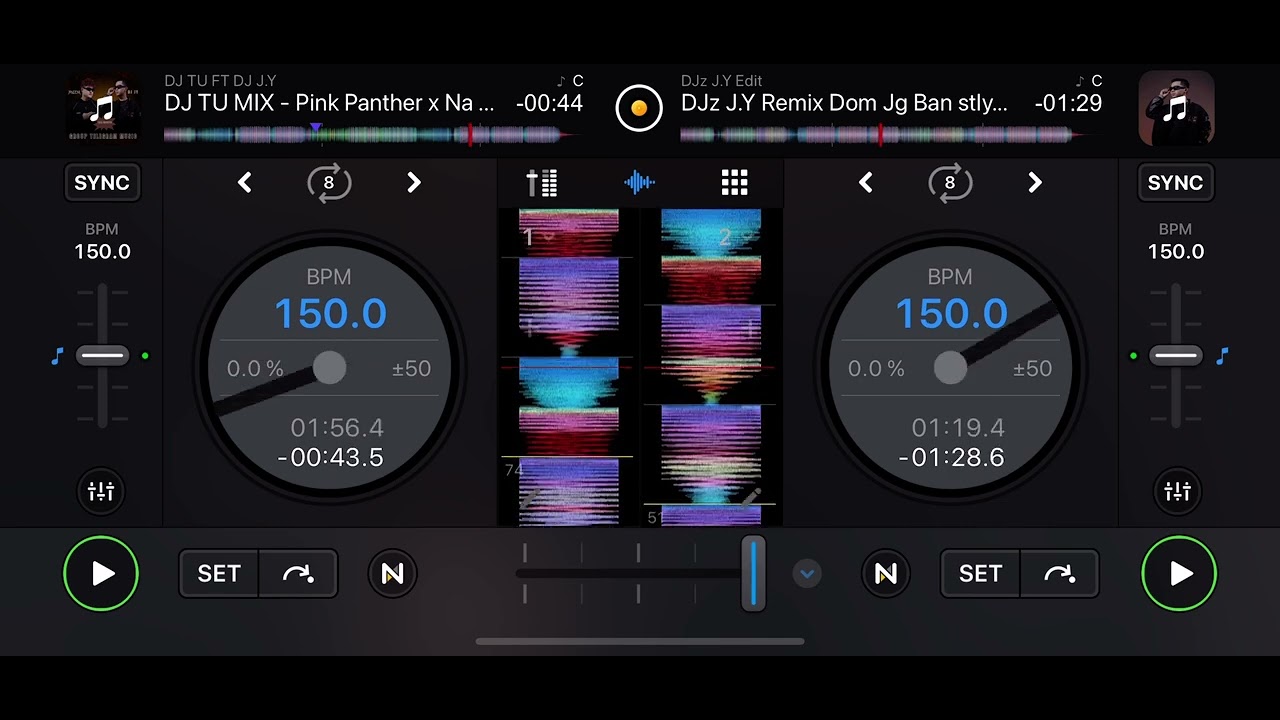This screenshot has width=1280, height=720.
Task: Set cue point on left deck
Action: (219, 574)
